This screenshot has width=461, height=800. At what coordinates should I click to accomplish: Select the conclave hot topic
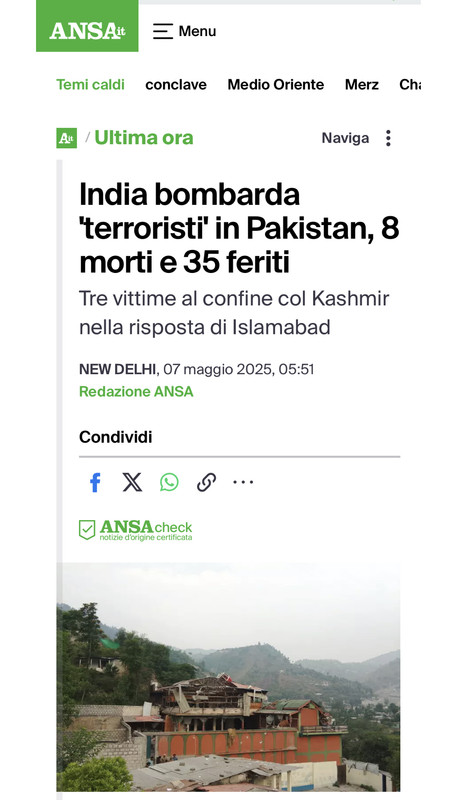[176, 85]
